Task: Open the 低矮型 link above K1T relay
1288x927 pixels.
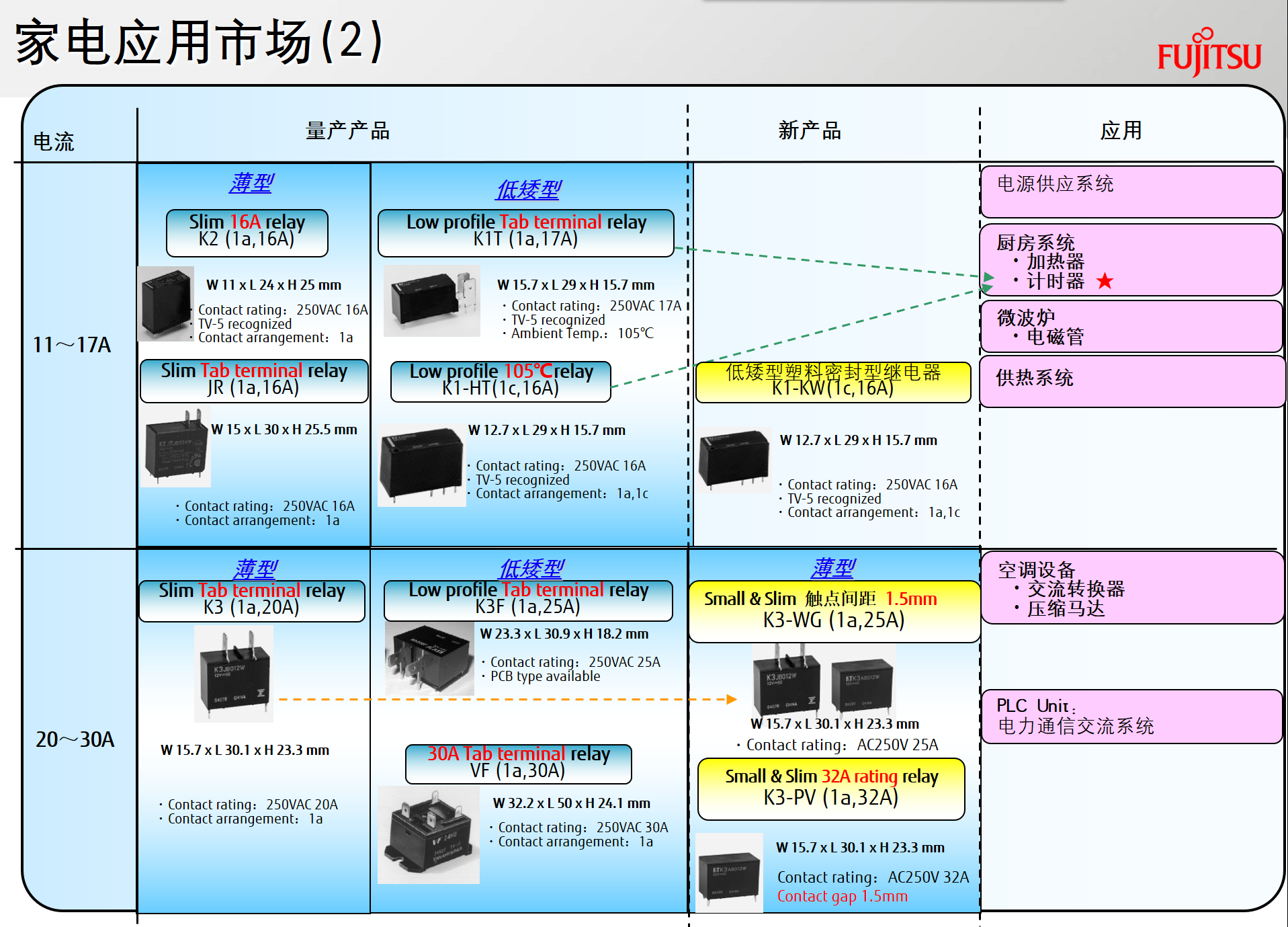Action: (x=528, y=190)
